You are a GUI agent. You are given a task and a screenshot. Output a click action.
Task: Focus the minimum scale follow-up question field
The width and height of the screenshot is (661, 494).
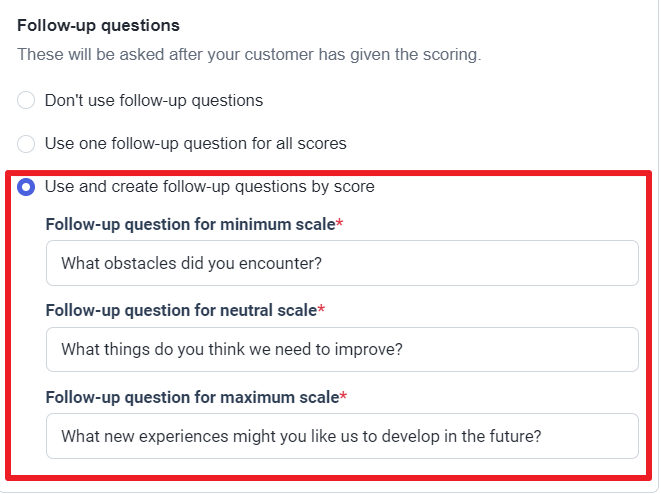342,263
